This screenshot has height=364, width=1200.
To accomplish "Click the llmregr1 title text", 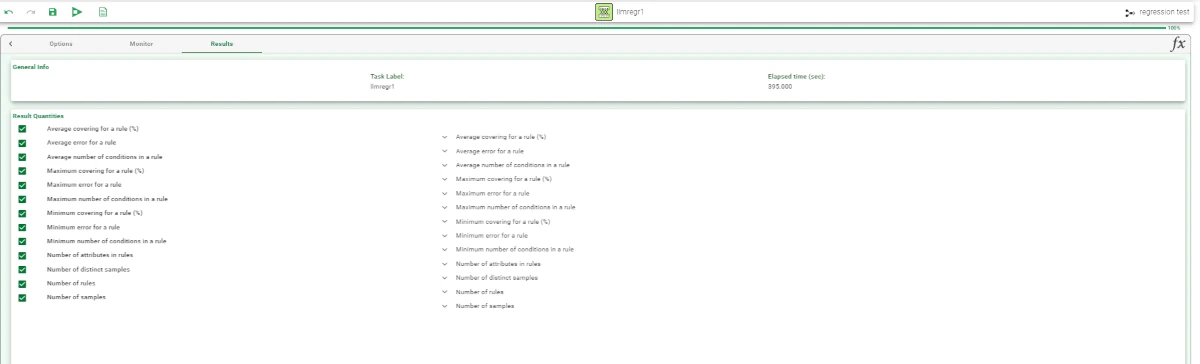I will 630,12.
